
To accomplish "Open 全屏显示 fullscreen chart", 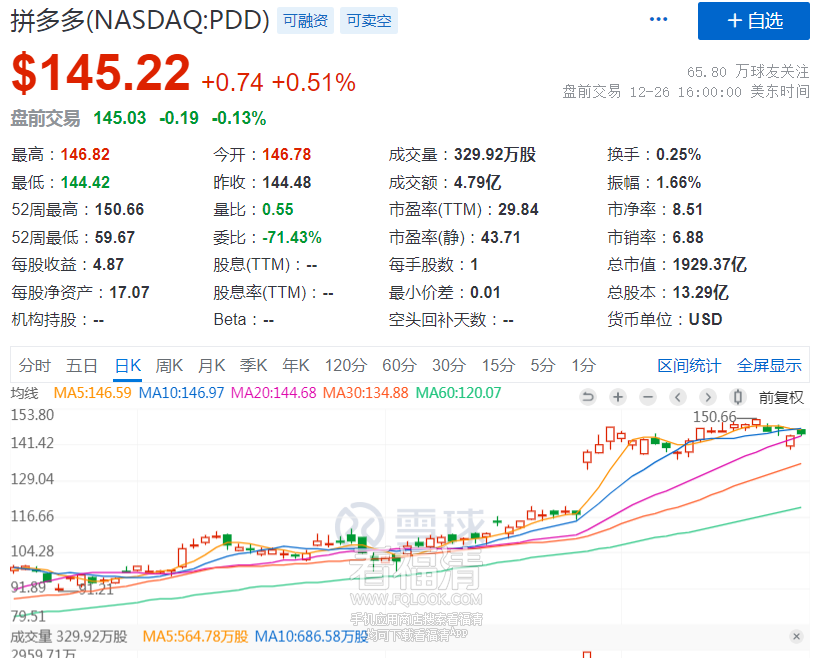I will pos(769,366).
